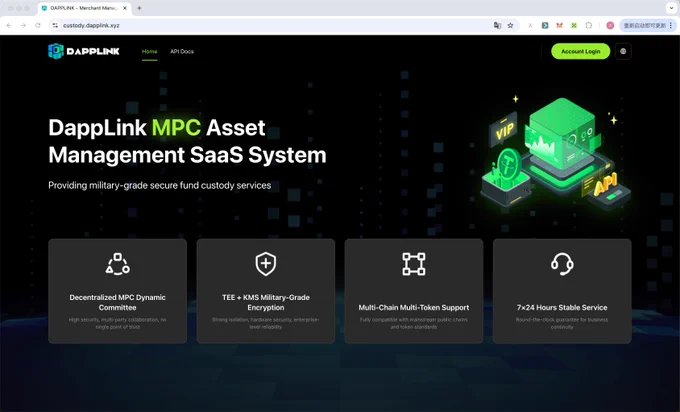
Task: Select the DAPPLINK Merchant browser tab
Action: [84, 8]
